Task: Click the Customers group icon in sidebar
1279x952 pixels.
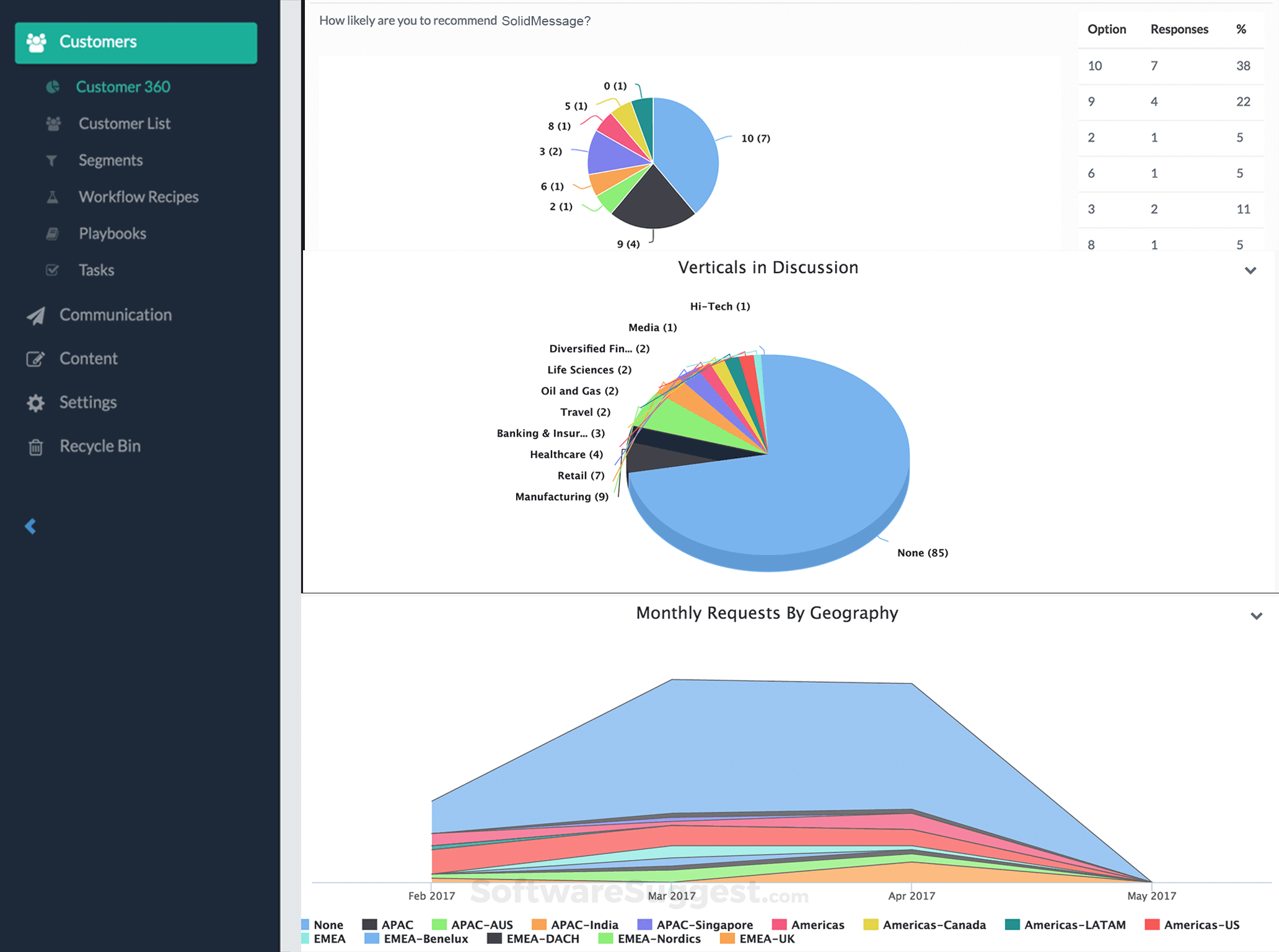Action: click(37, 42)
